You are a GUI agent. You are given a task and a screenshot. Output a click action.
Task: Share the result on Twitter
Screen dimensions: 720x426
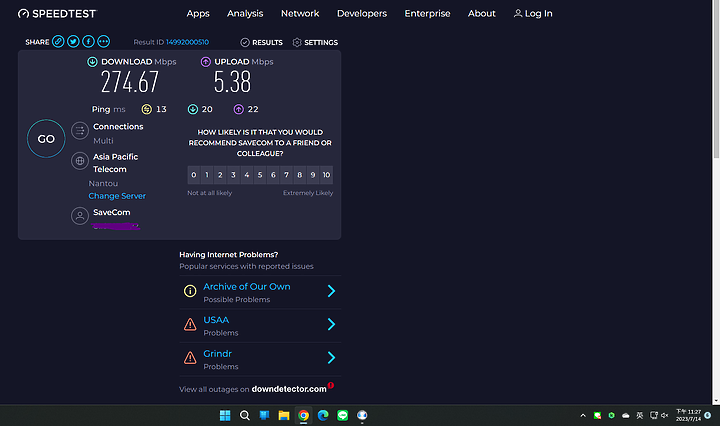[73, 41]
